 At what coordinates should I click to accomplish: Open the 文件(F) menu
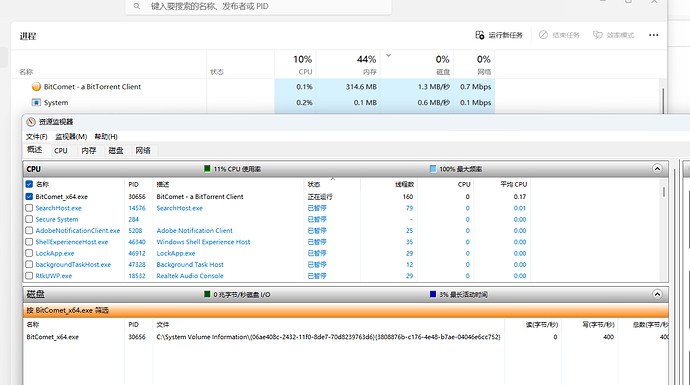tap(37, 136)
